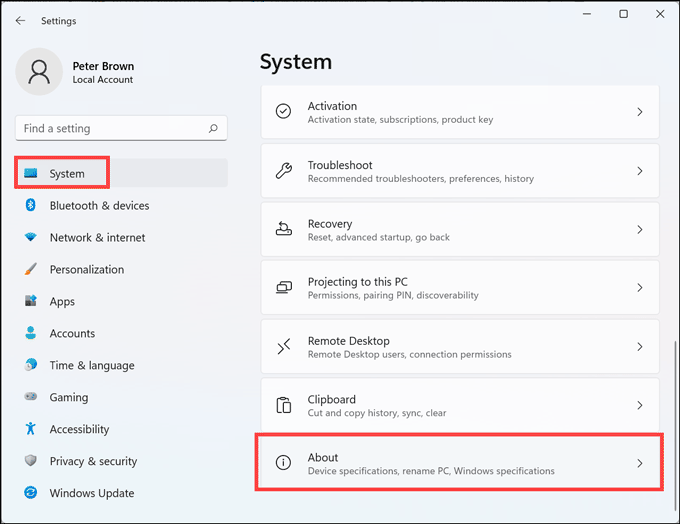Open the Remote Desktop title
The image size is (680, 524).
point(349,341)
